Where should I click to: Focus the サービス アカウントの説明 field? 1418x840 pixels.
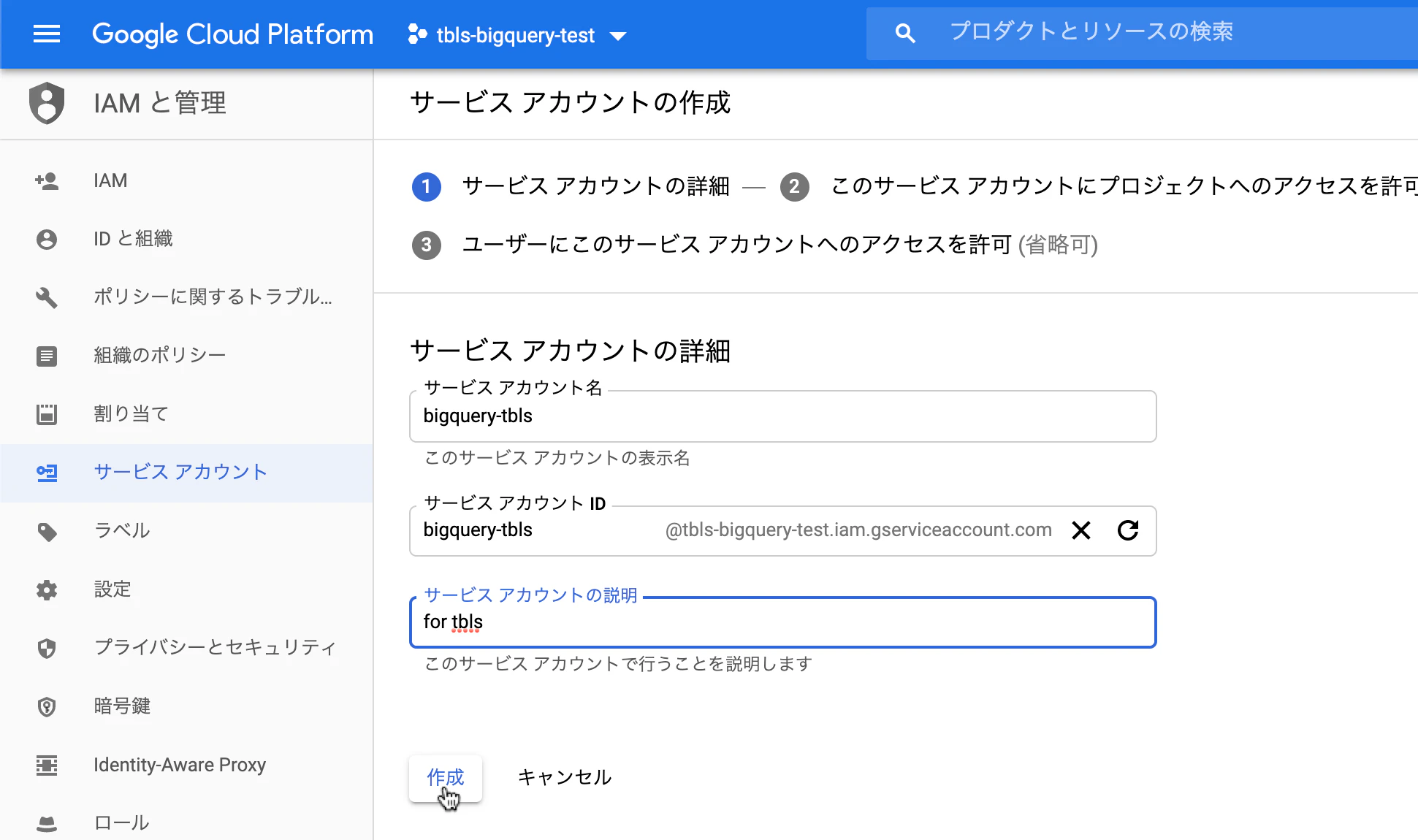coord(782,622)
